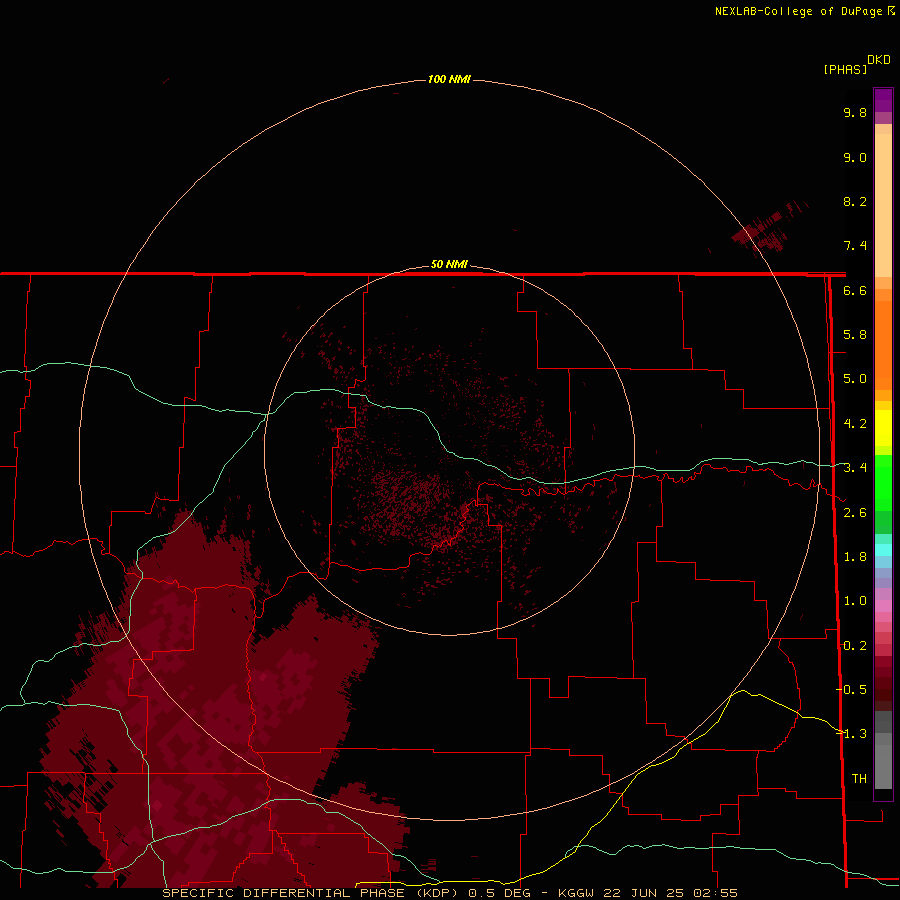This screenshot has width=900, height=900.
Task: Click the 5.8 legend value
Action: [855, 335]
